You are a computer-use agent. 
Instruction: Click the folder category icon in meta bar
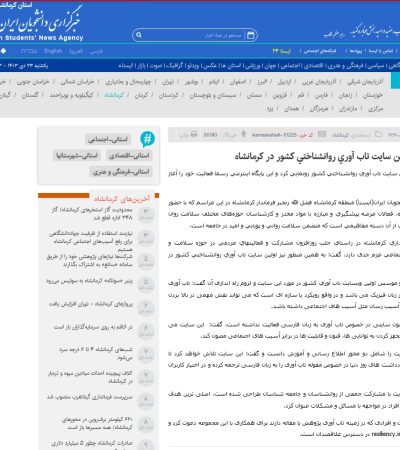pos(378,134)
